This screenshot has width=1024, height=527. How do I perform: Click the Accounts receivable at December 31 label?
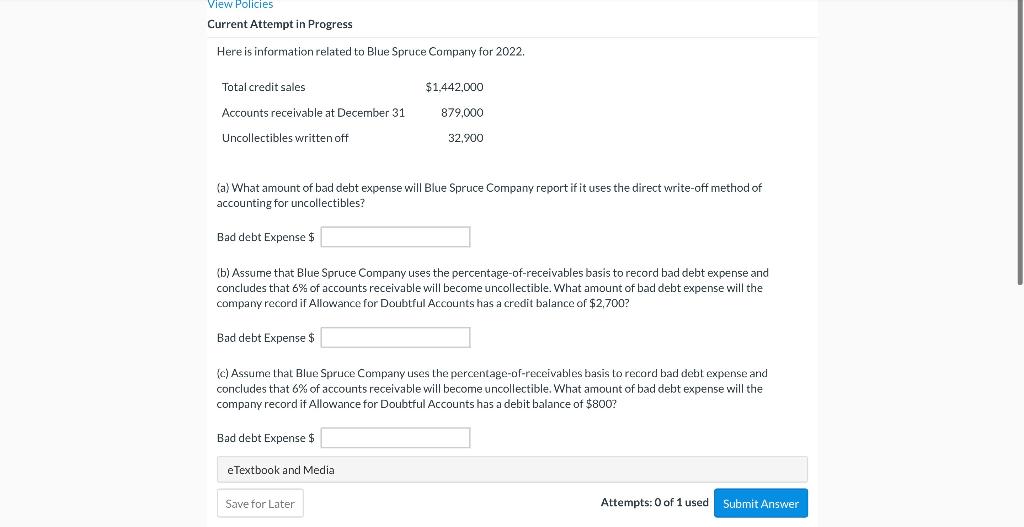[x=313, y=113]
